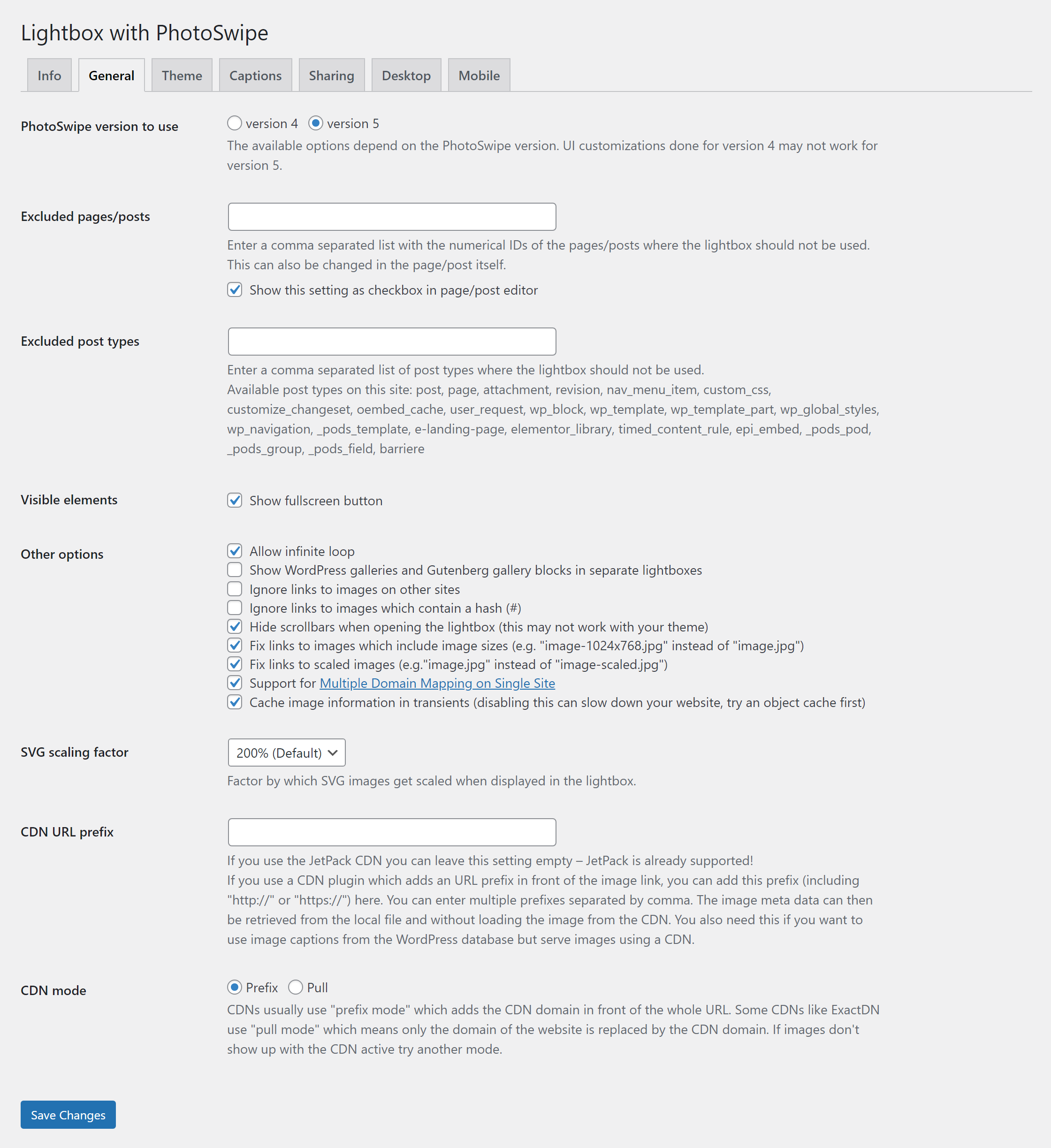This screenshot has height=1148, width=1051.
Task: Select PhotoSwipe version 5 radio button
Action: (x=313, y=123)
